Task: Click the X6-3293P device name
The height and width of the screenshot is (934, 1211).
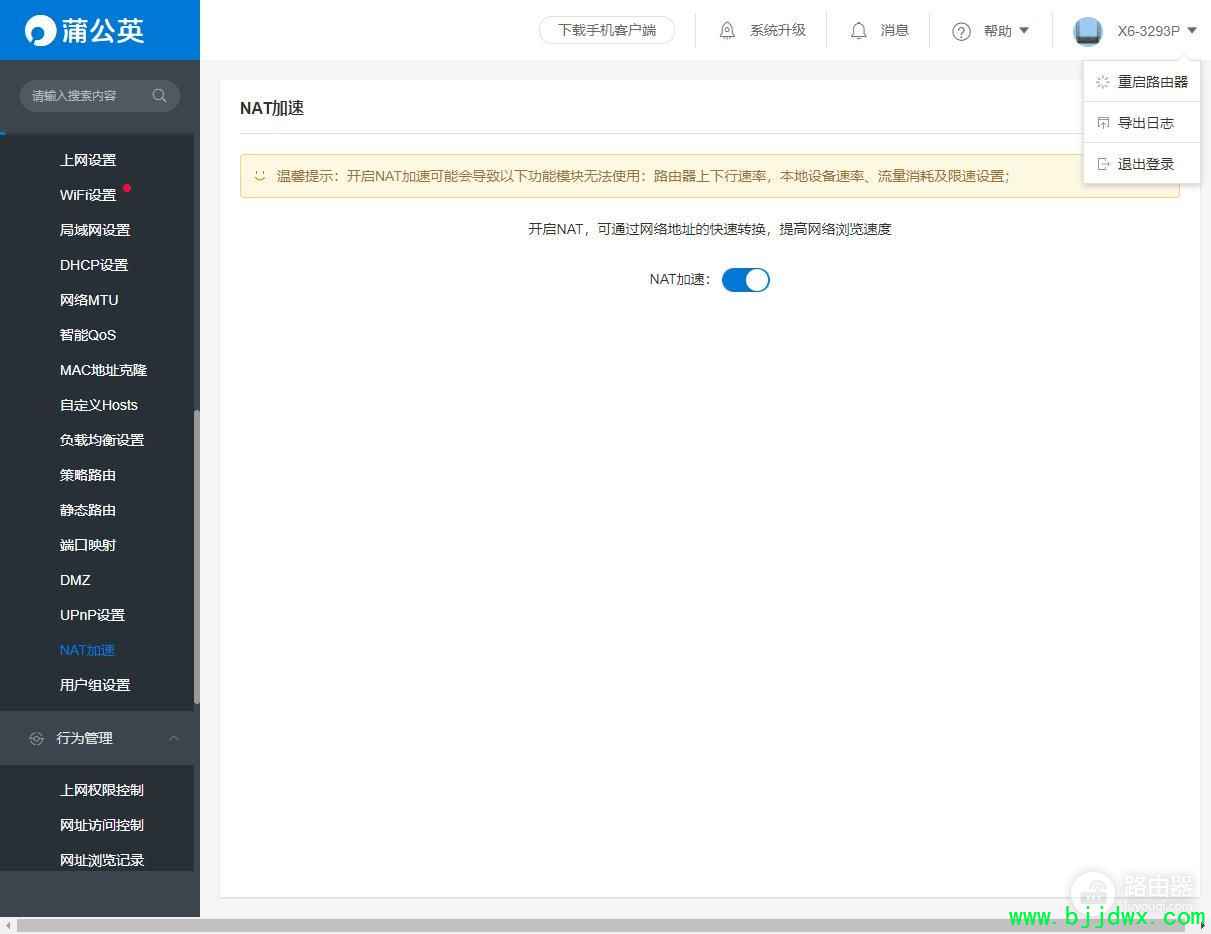Action: click(1149, 31)
